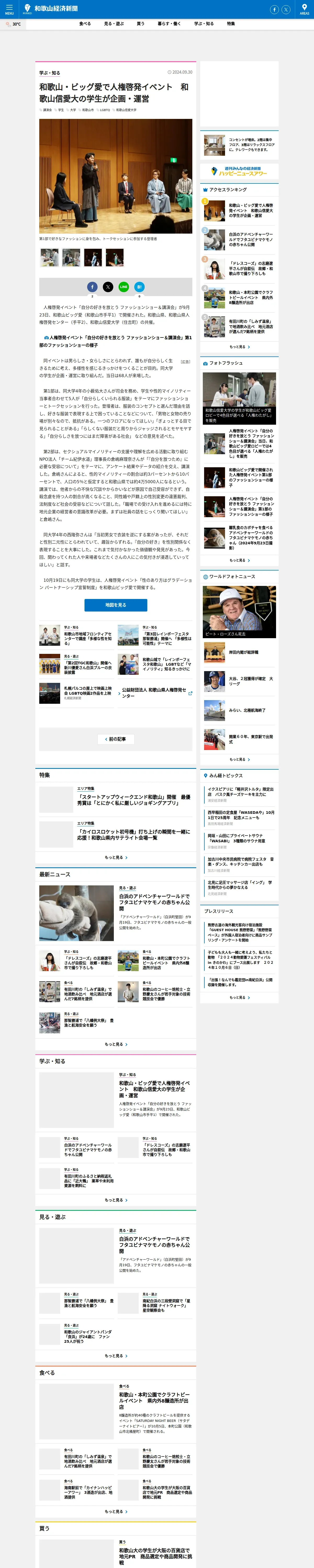Click the 地図を見る button
314x1568 pixels.
pyautogui.click(x=116, y=605)
